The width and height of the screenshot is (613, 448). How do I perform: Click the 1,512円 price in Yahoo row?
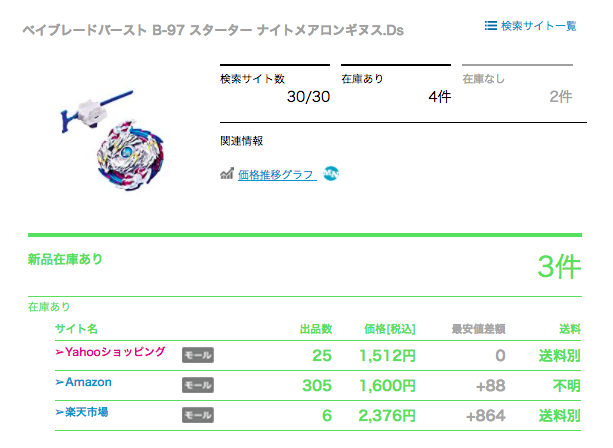[387, 356]
